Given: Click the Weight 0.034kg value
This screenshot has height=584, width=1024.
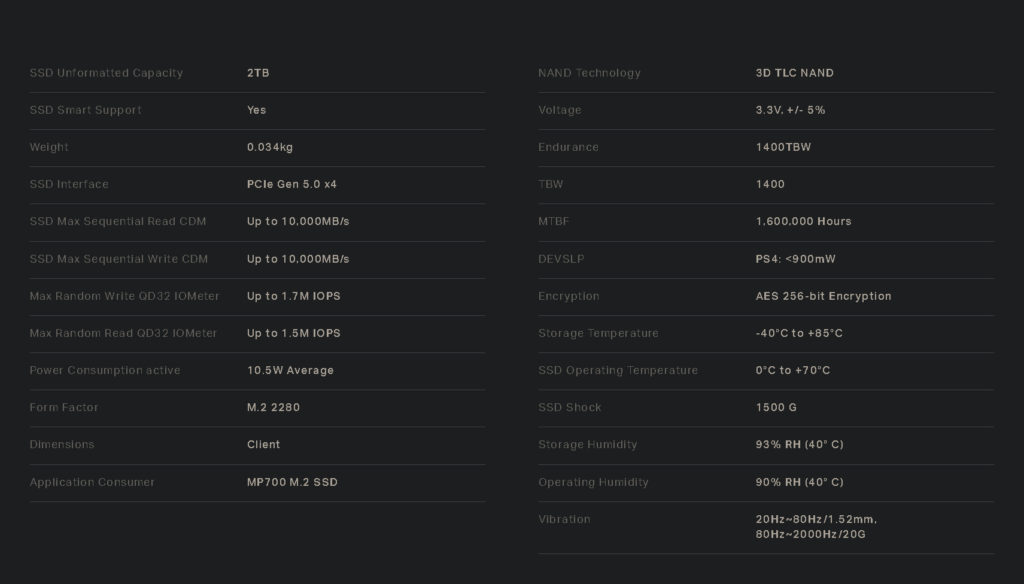Looking at the screenshot, I should (270, 147).
